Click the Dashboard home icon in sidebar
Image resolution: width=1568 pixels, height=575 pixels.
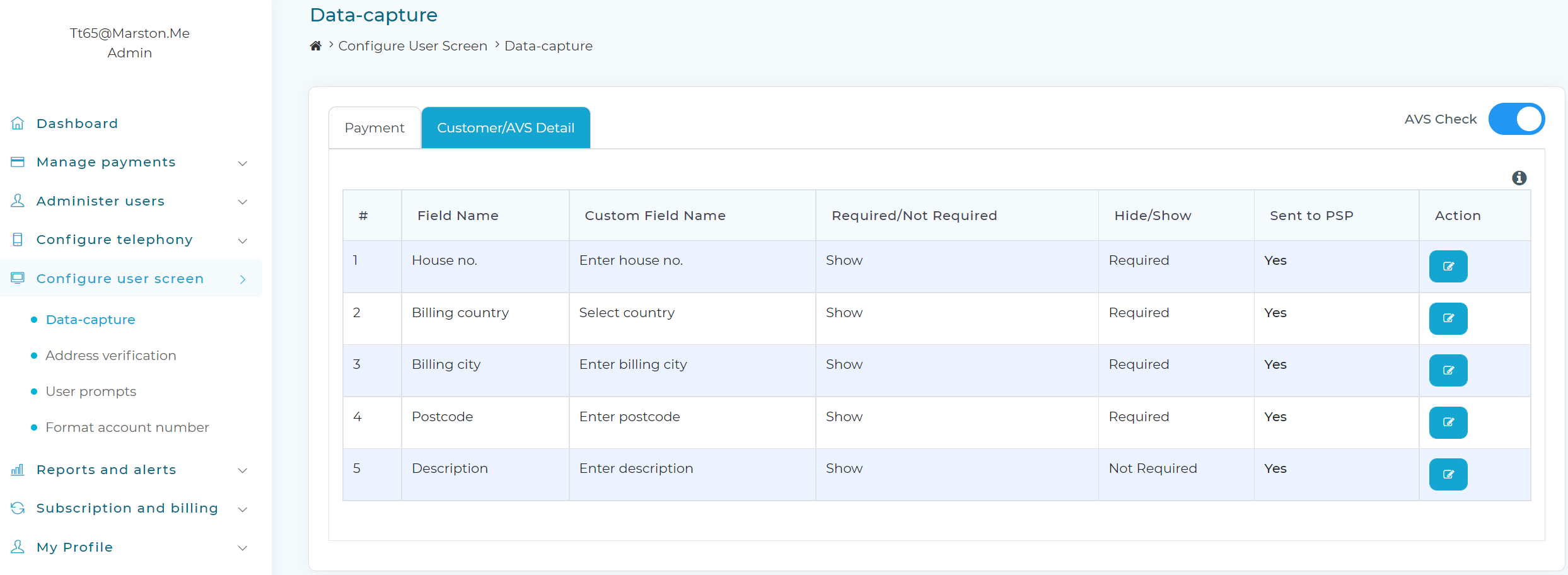(x=18, y=124)
